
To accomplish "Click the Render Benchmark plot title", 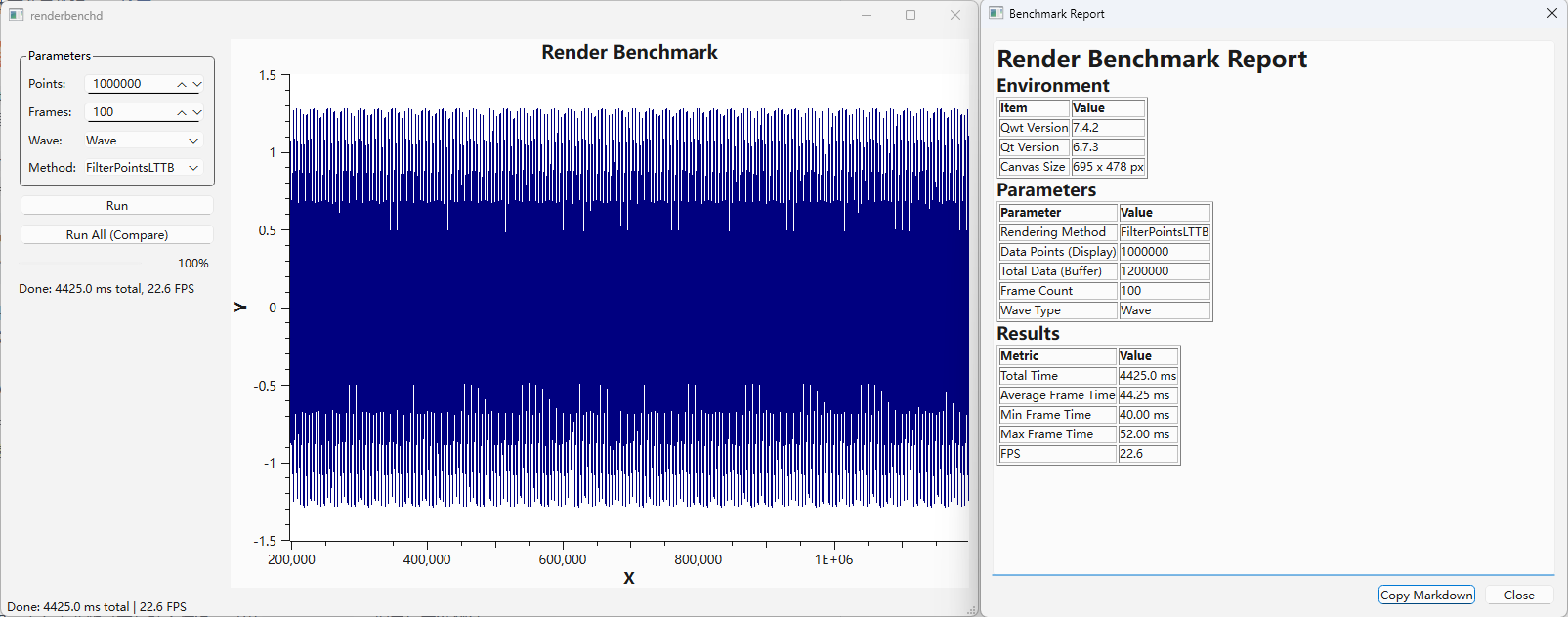I will pyautogui.click(x=629, y=53).
